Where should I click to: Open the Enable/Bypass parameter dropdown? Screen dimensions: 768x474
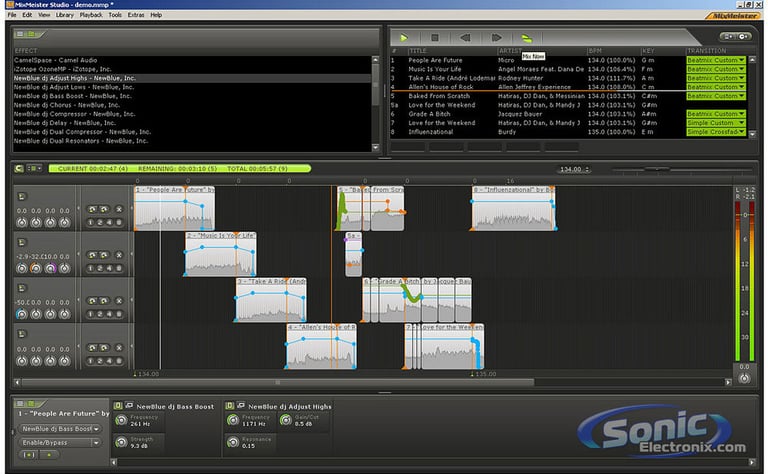pos(61,443)
